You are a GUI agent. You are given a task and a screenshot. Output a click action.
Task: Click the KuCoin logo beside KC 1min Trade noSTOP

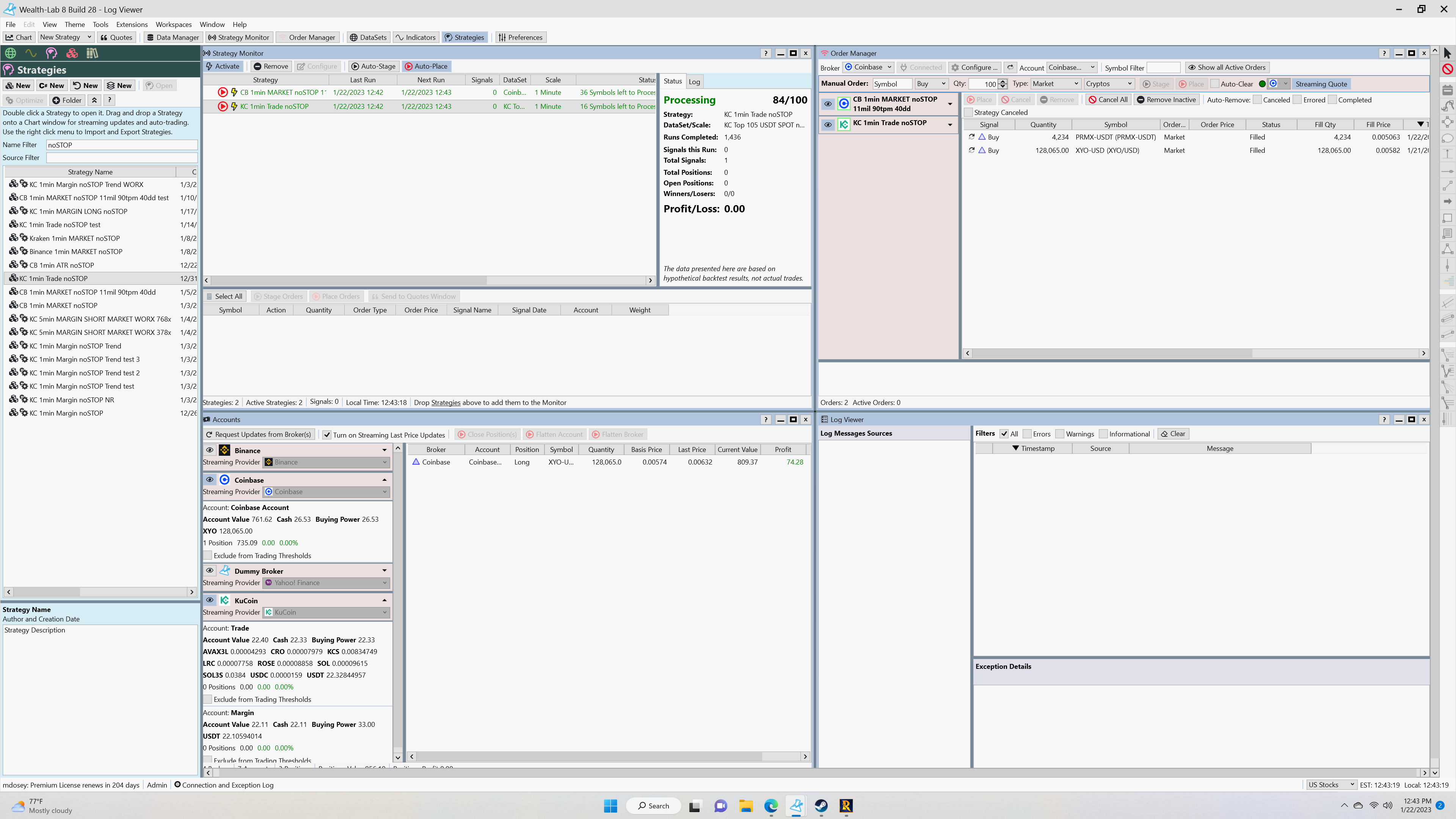pos(844,124)
